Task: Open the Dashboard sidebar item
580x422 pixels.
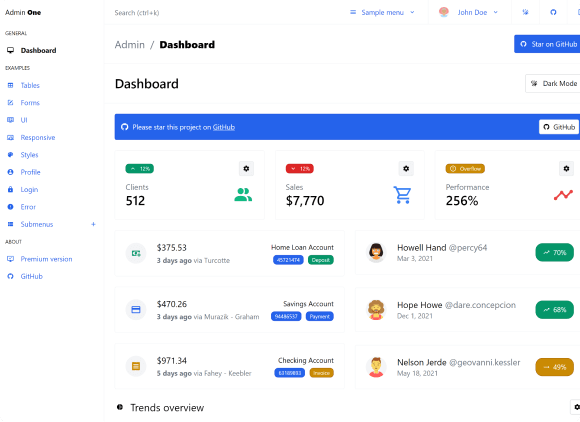Action: point(52,50)
